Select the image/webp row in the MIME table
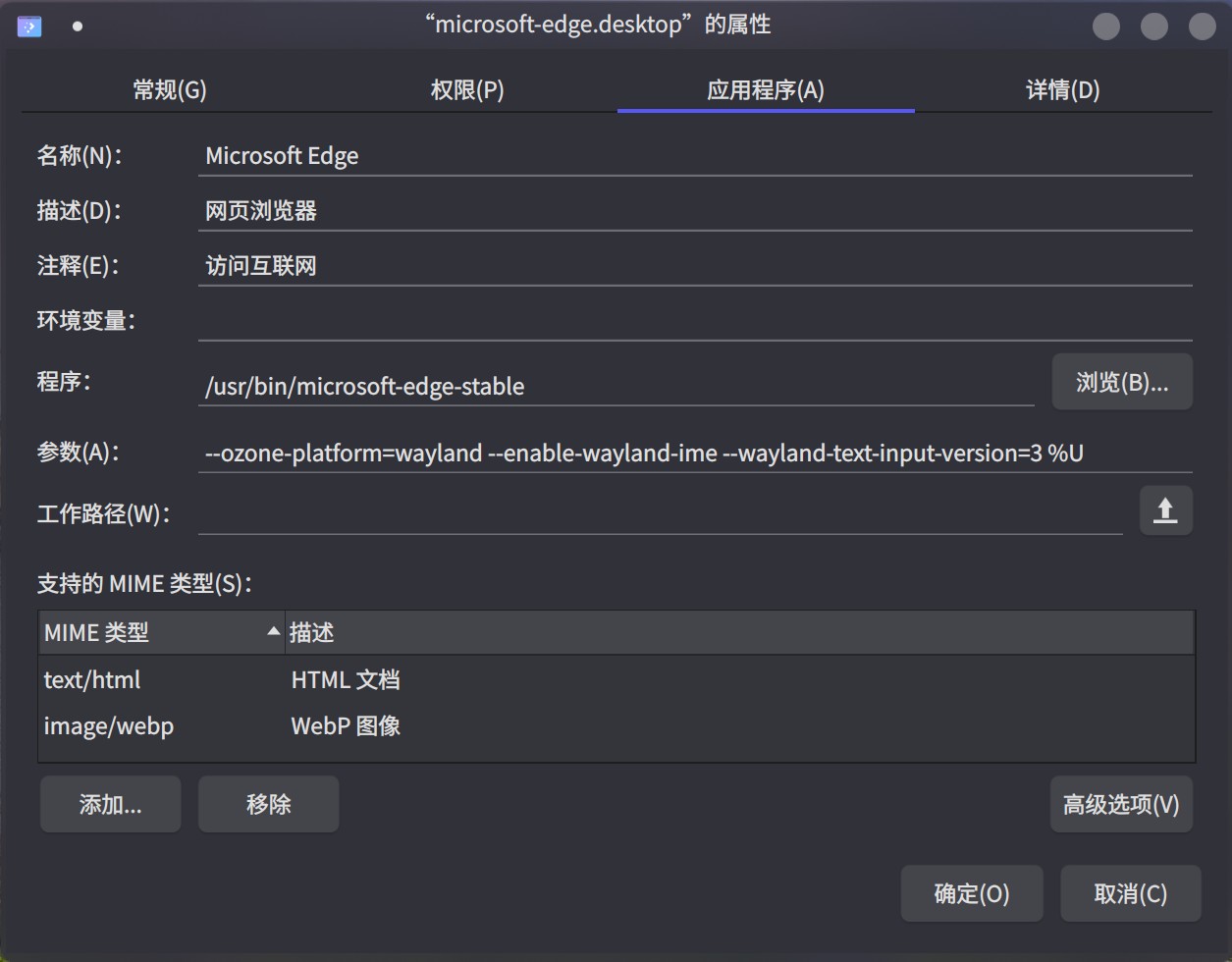 [295, 725]
